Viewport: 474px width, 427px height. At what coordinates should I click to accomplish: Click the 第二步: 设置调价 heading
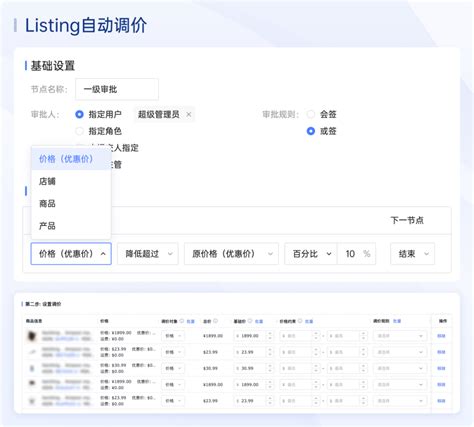pyautogui.click(x=43, y=304)
